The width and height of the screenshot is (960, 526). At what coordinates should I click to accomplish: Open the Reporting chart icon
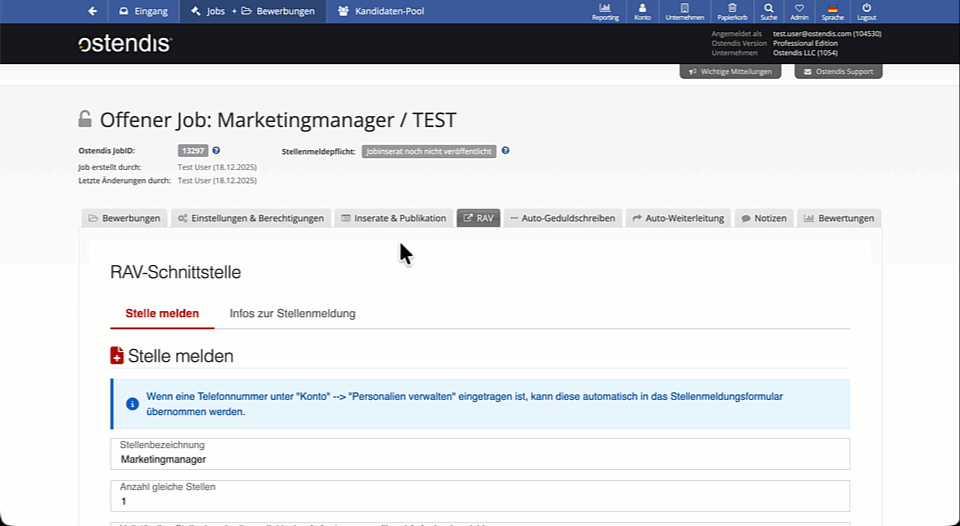coord(605,11)
